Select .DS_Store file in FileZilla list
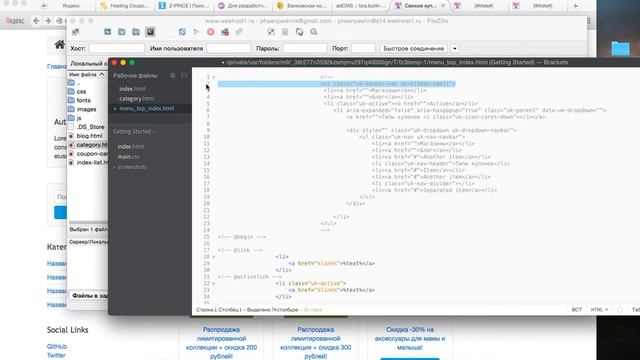 (91, 127)
